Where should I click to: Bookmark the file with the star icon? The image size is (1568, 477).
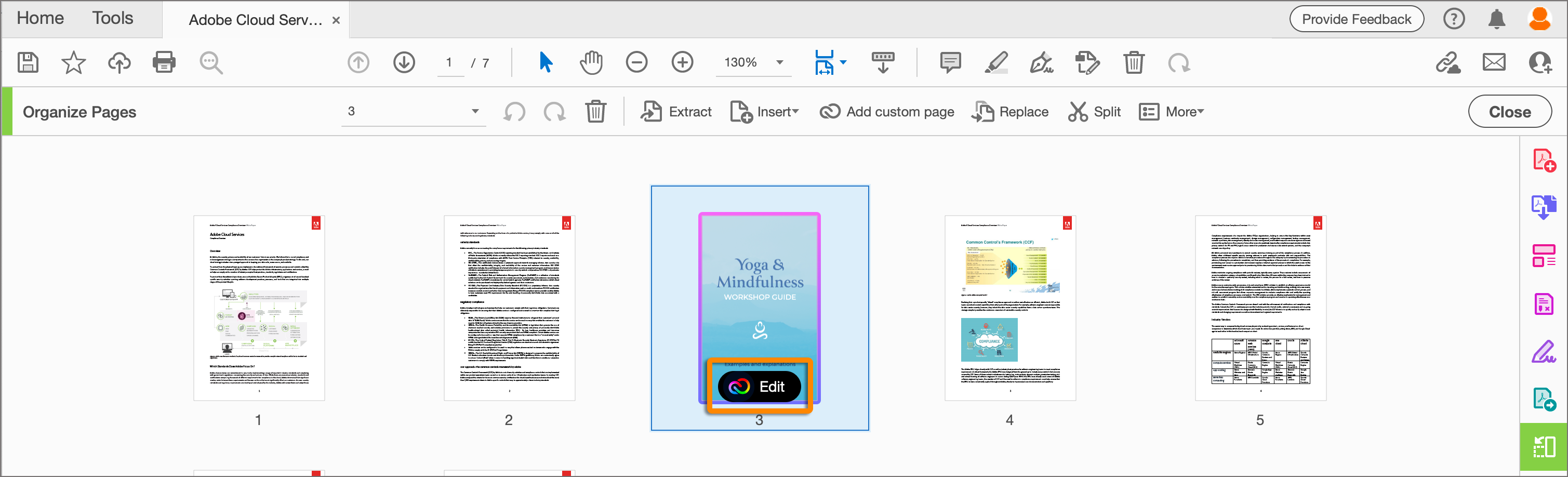[74, 62]
